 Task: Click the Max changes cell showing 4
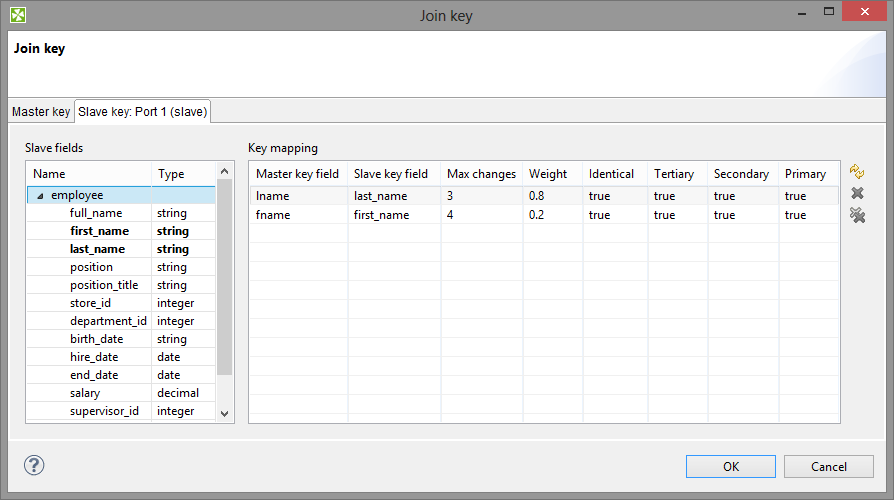(x=451, y=215)
